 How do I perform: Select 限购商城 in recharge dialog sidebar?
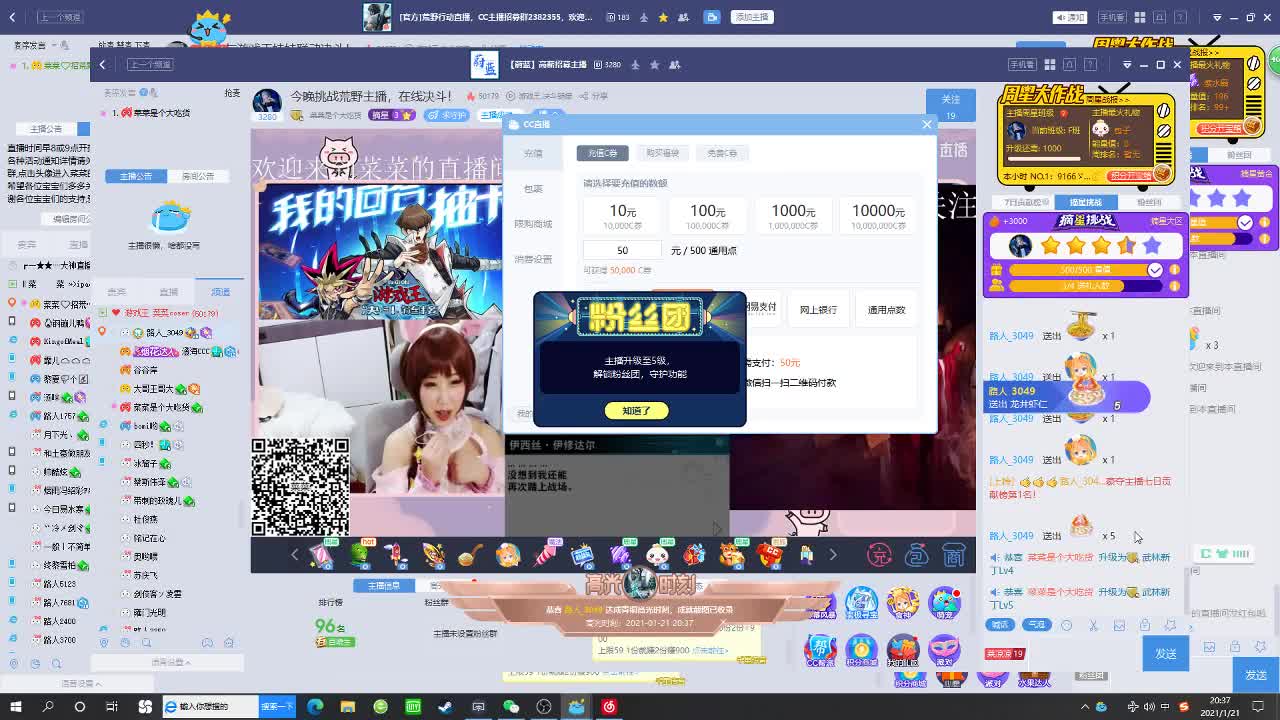click(x=533, y=224)
